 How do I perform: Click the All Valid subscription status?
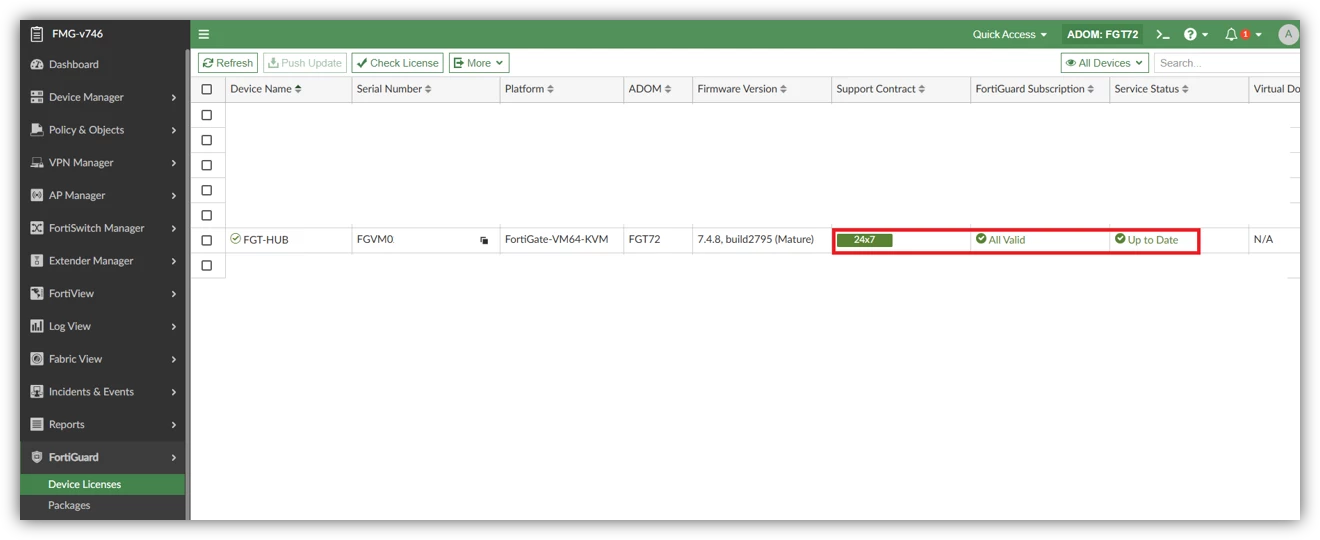pos(1001,240)
